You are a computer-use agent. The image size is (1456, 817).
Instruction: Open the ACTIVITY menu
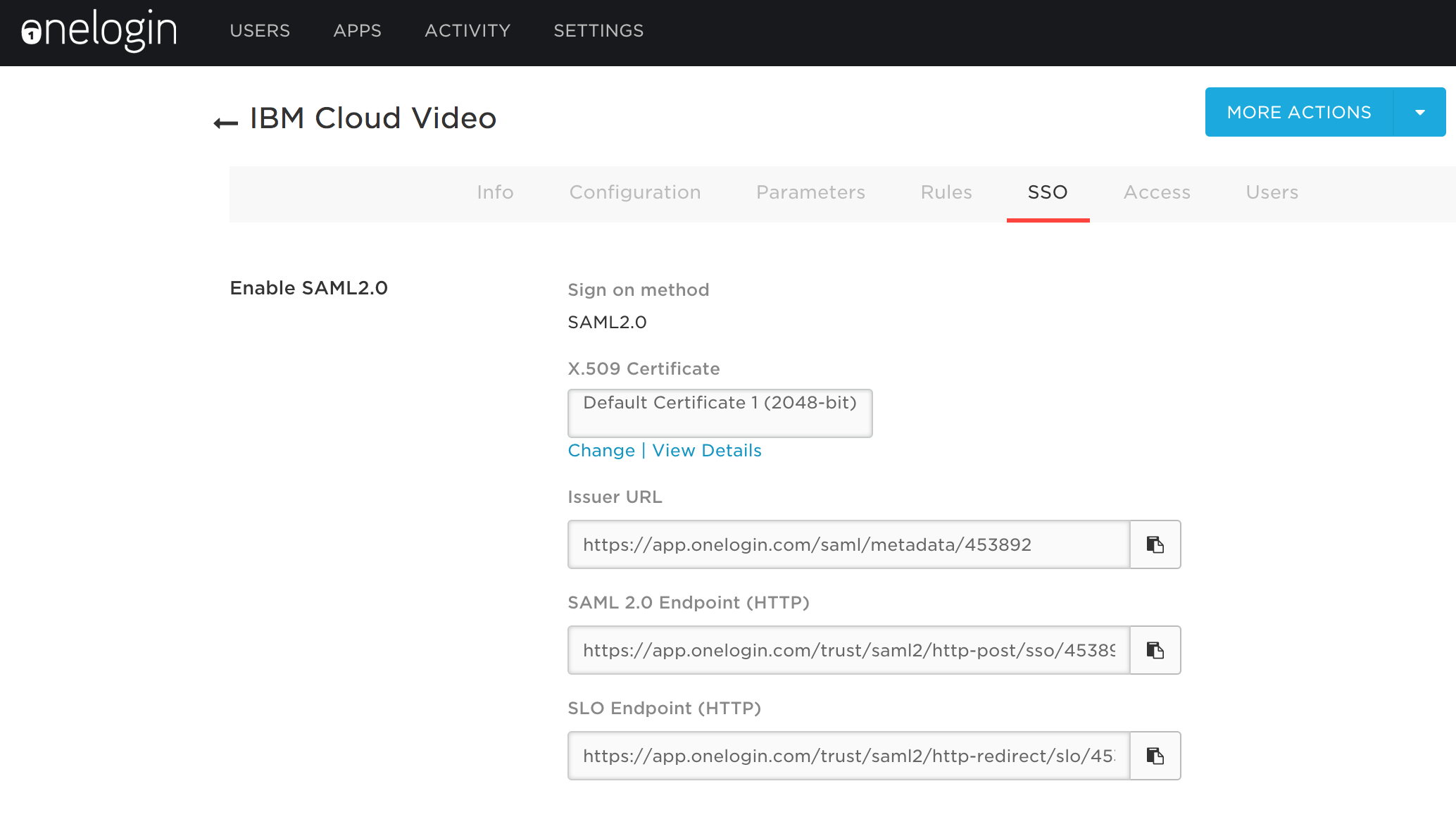(x=467, y=31)
